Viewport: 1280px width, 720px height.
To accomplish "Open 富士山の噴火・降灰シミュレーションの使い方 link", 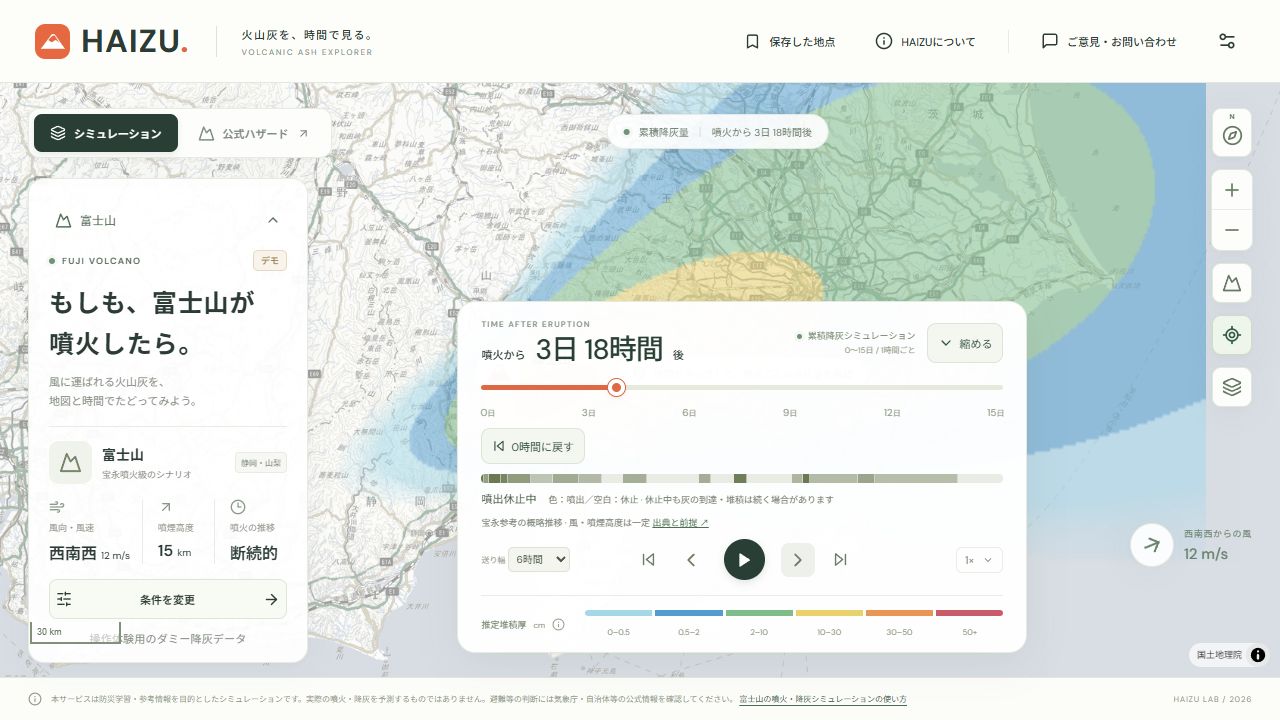I will click(x=823, y=699).
